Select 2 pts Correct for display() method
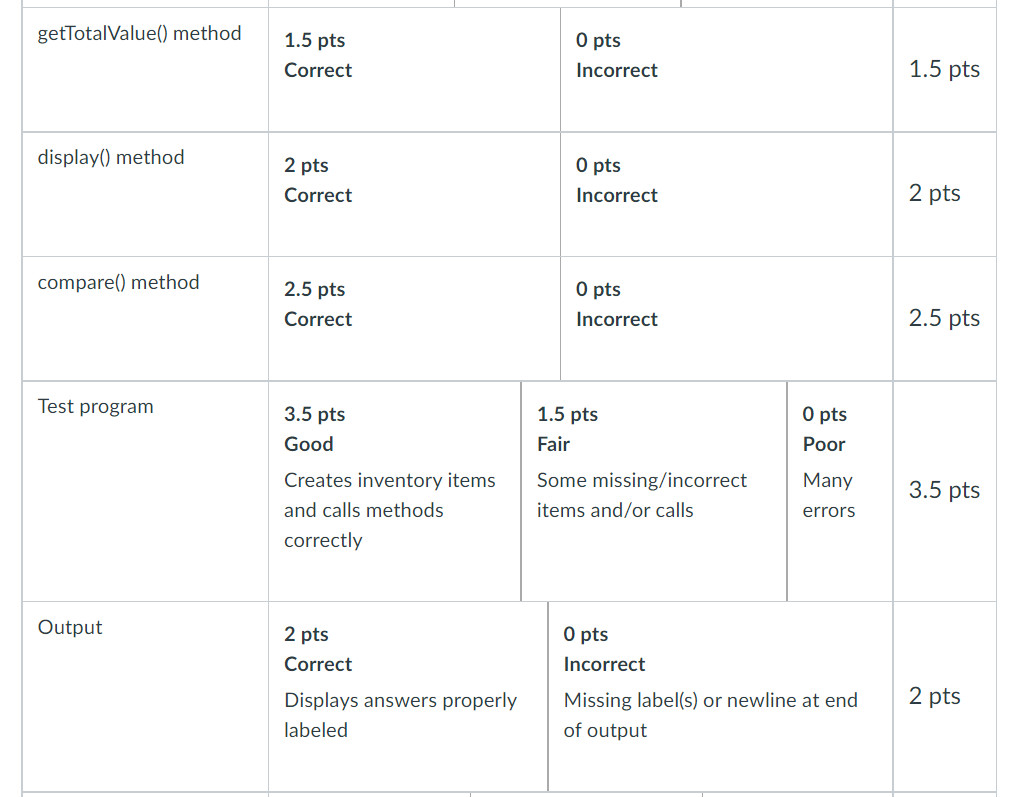The width and height of the screenshot is (1027, 797). [414, 195]
